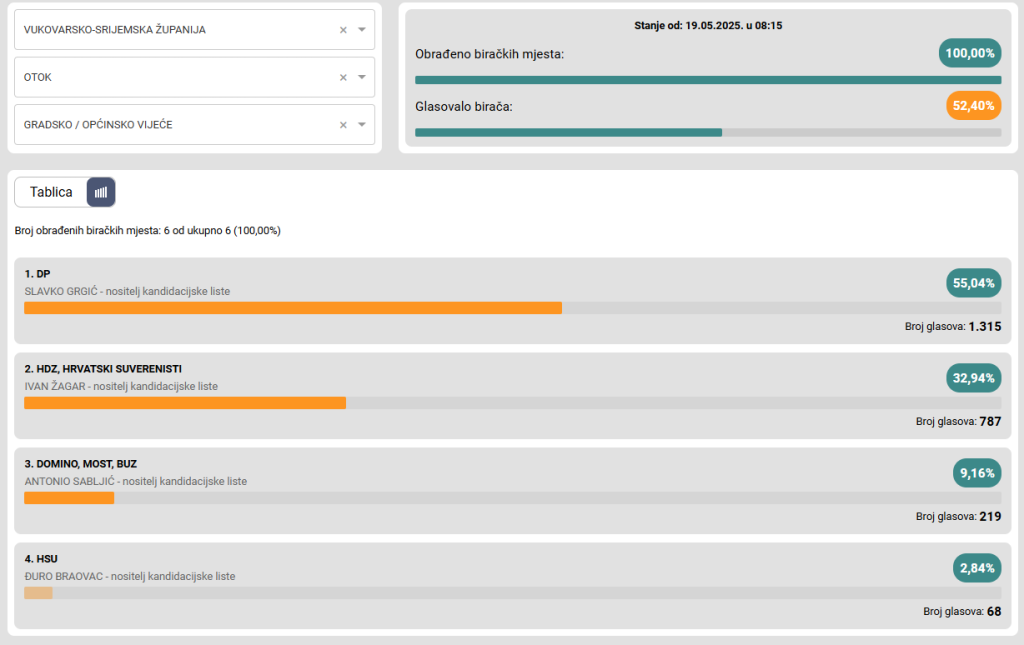Click the Glasovalo birača progress bar
Image resolution: width=1024 pixels, height=645 pixels.
click(707, 132)
